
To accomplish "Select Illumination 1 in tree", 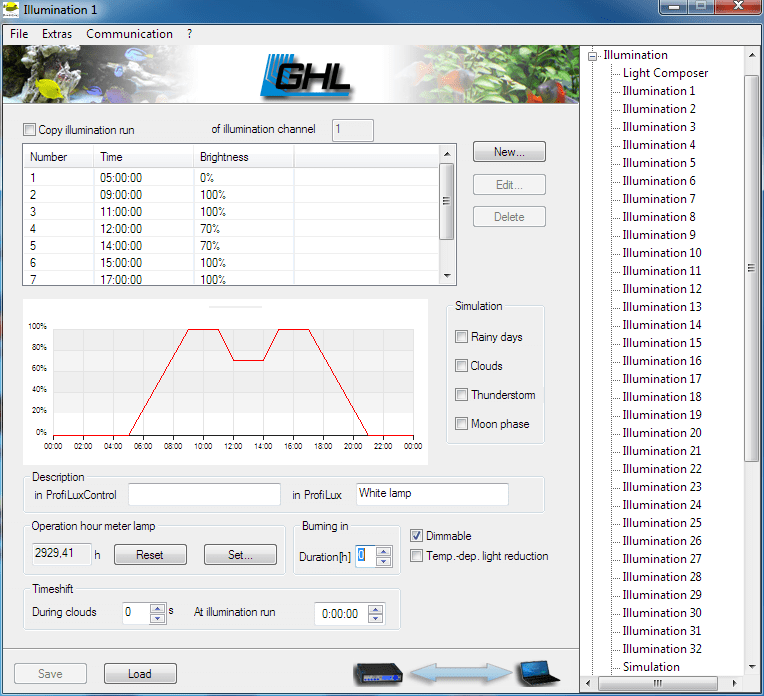I will [x=659, y=91].
